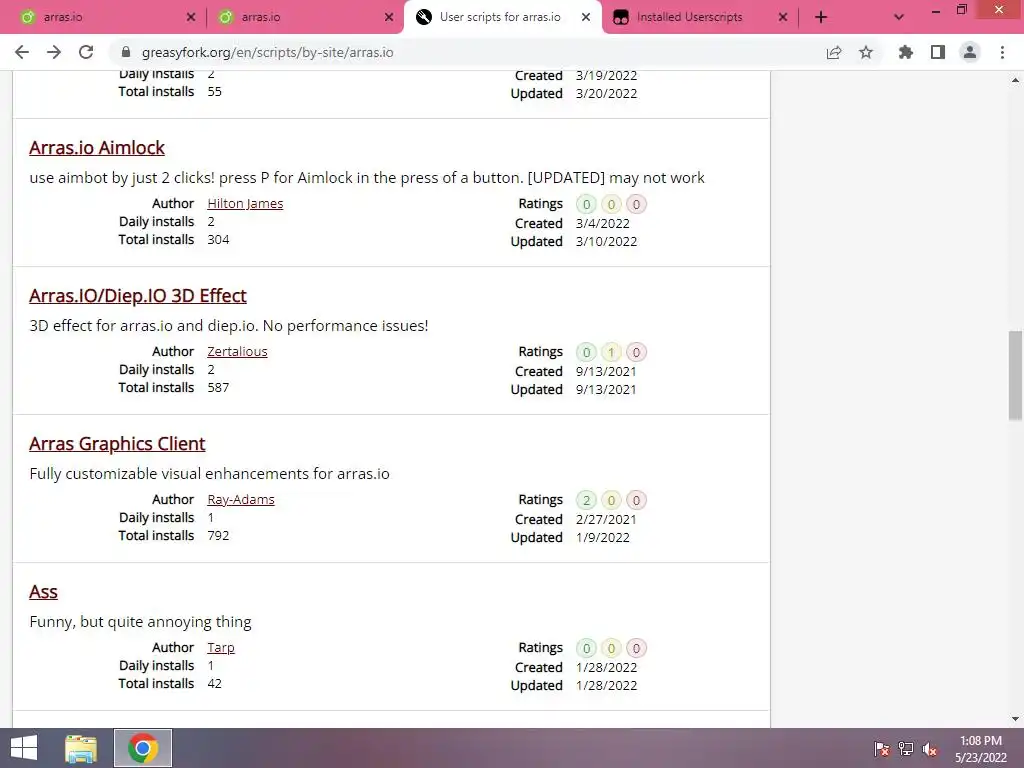This screenshot has width=1024, height=768.
Task: Open the Extensions puzzle icon
Action: (905, 52)
